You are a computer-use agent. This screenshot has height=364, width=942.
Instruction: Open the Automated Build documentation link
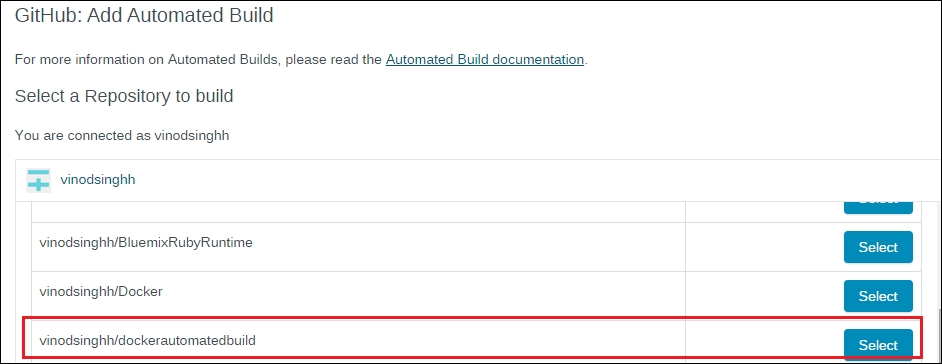click(x=484, y=59)
